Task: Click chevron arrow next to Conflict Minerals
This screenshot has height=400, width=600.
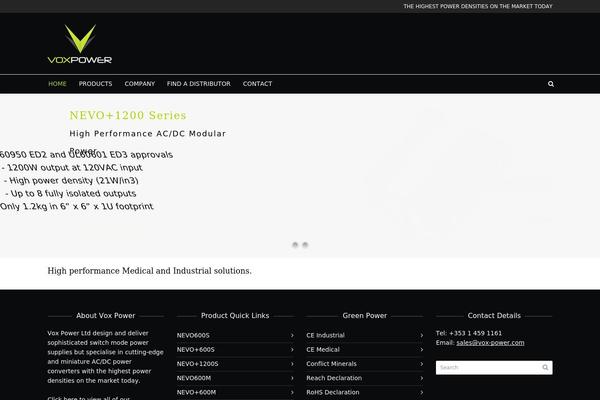Action: click(x=422, y=364)
